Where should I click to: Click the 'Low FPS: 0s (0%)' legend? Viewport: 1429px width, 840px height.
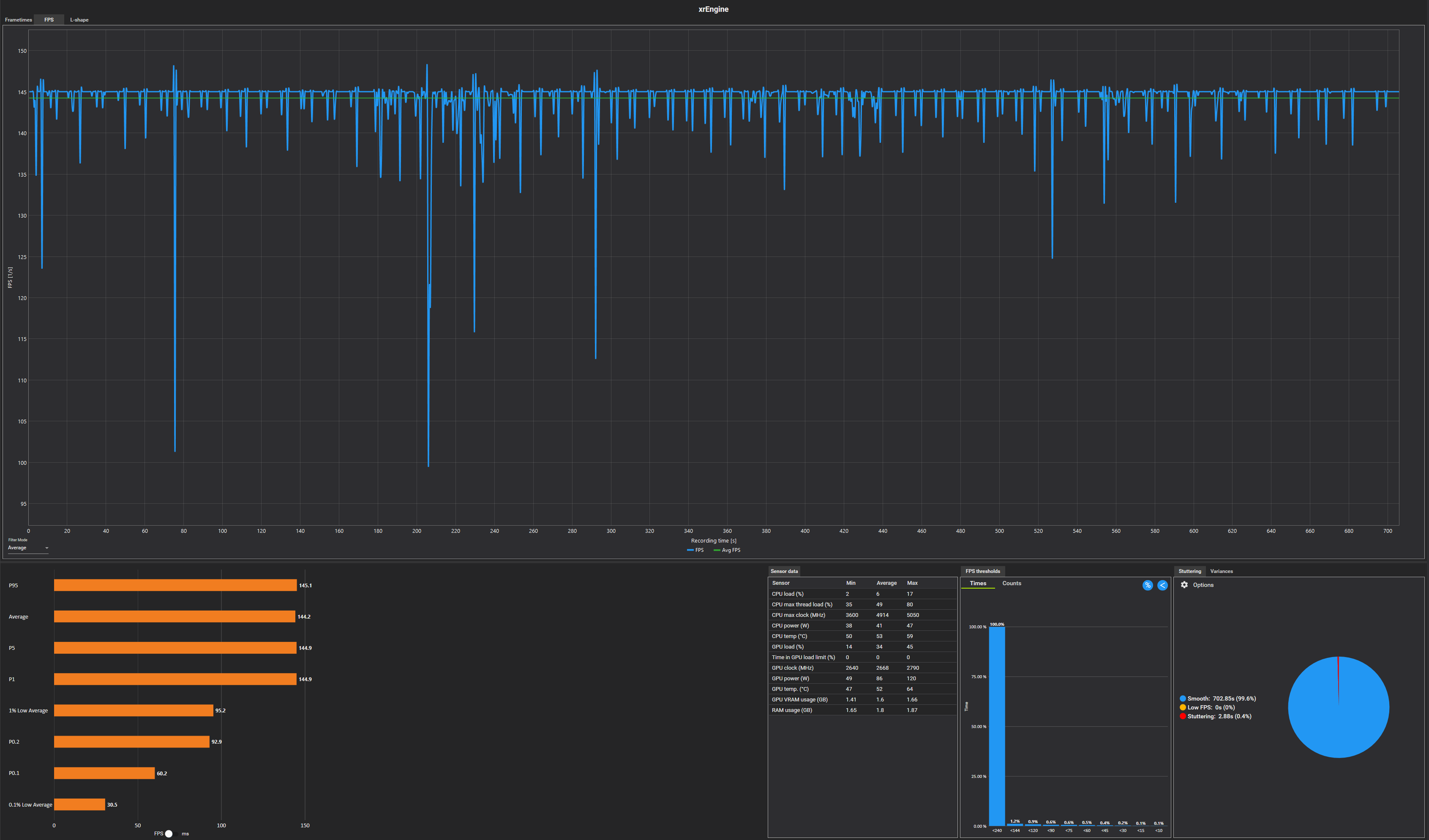(x=1207, y=707)
